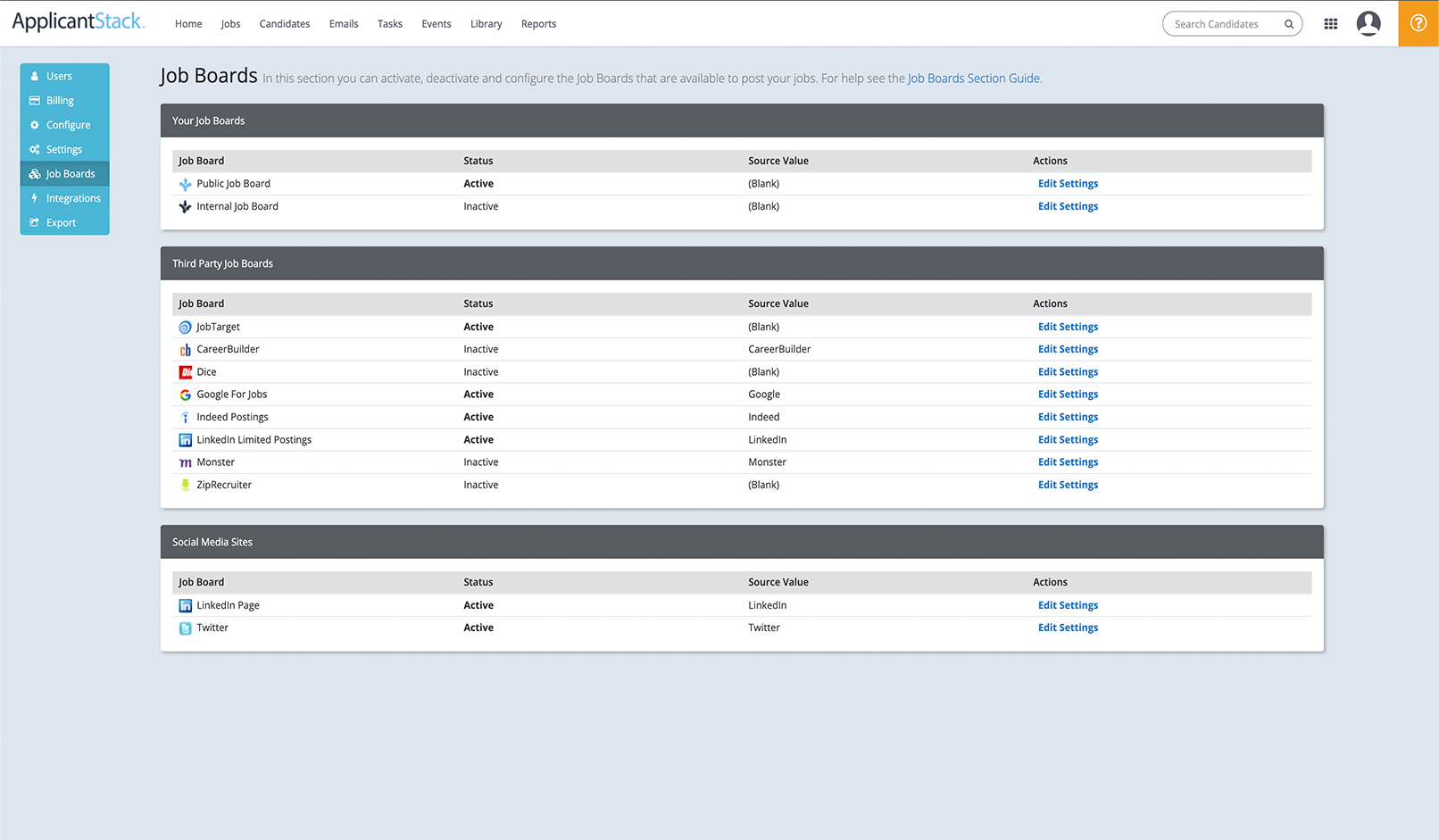Click the Twitter row's 'Active' status

coord(478,628)
